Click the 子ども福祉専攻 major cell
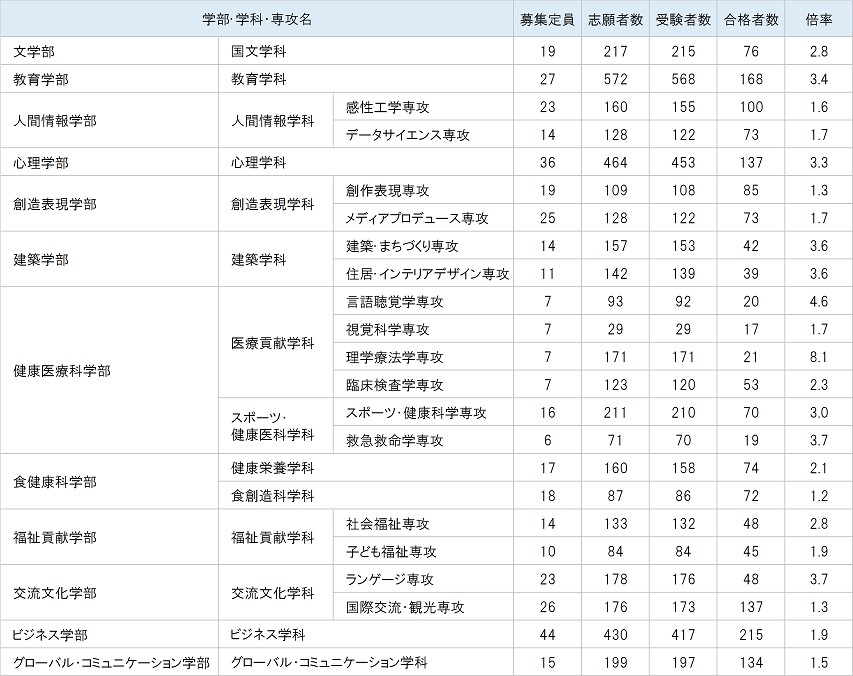 pos(391,551)
